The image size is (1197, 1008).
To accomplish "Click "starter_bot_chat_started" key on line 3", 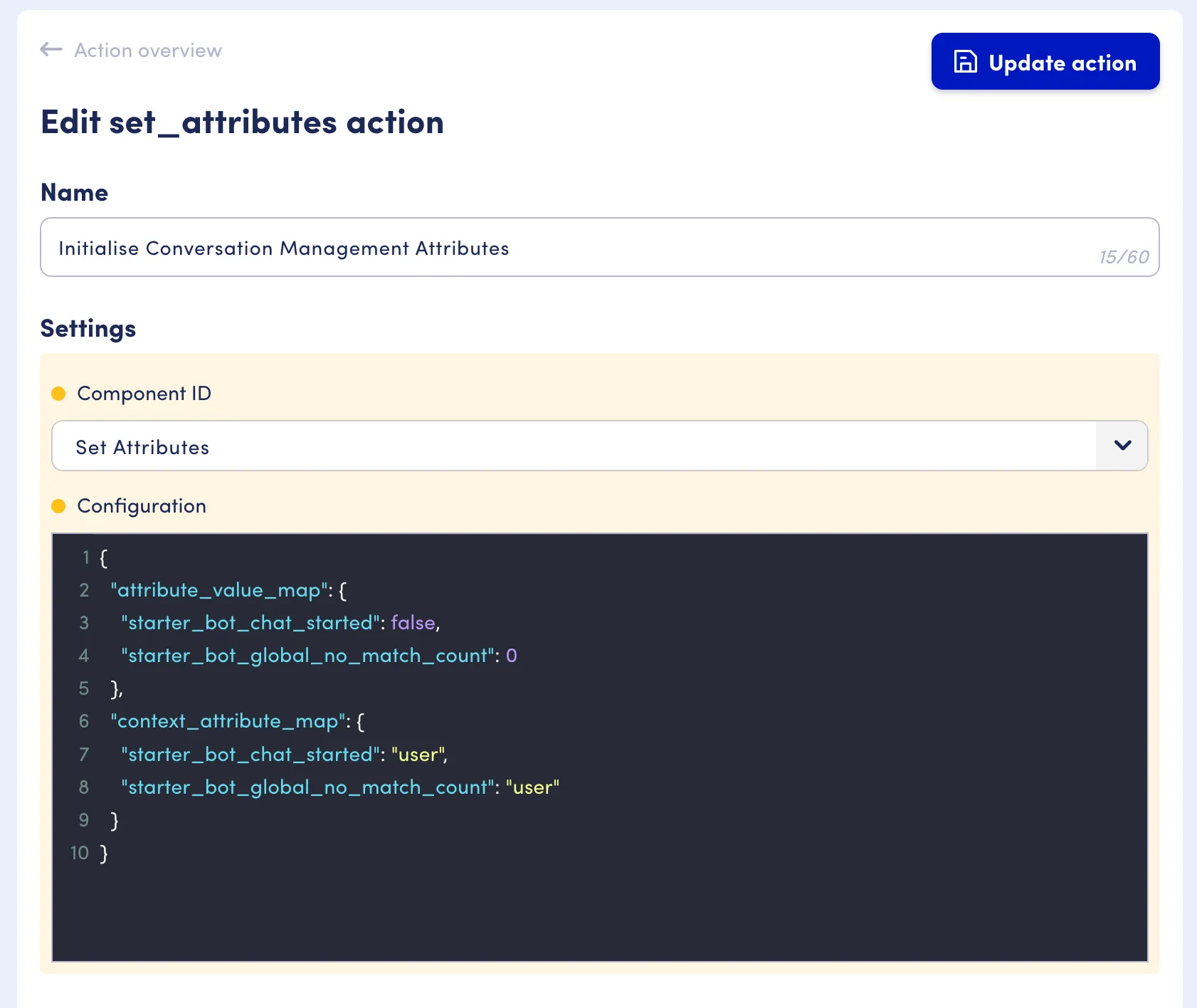I will [251, 623].
